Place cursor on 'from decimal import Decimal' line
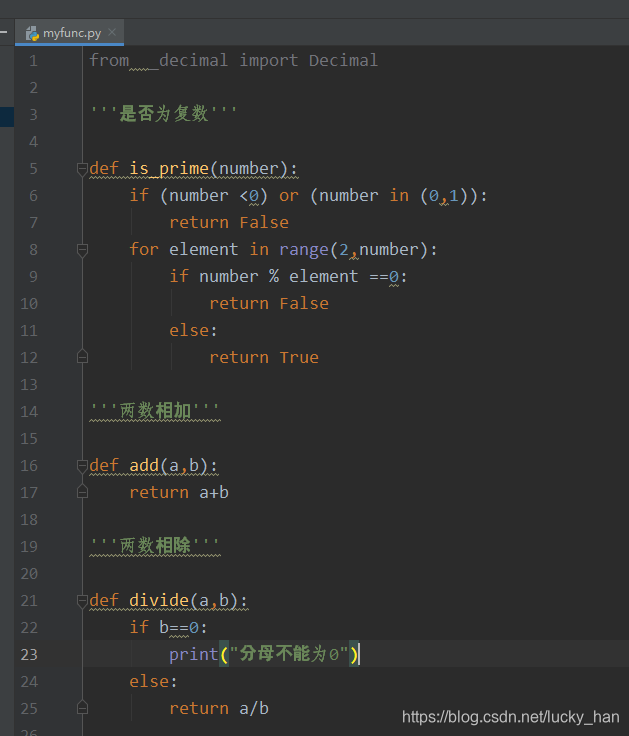The image size is (629, 736). (x=233, y=61)
